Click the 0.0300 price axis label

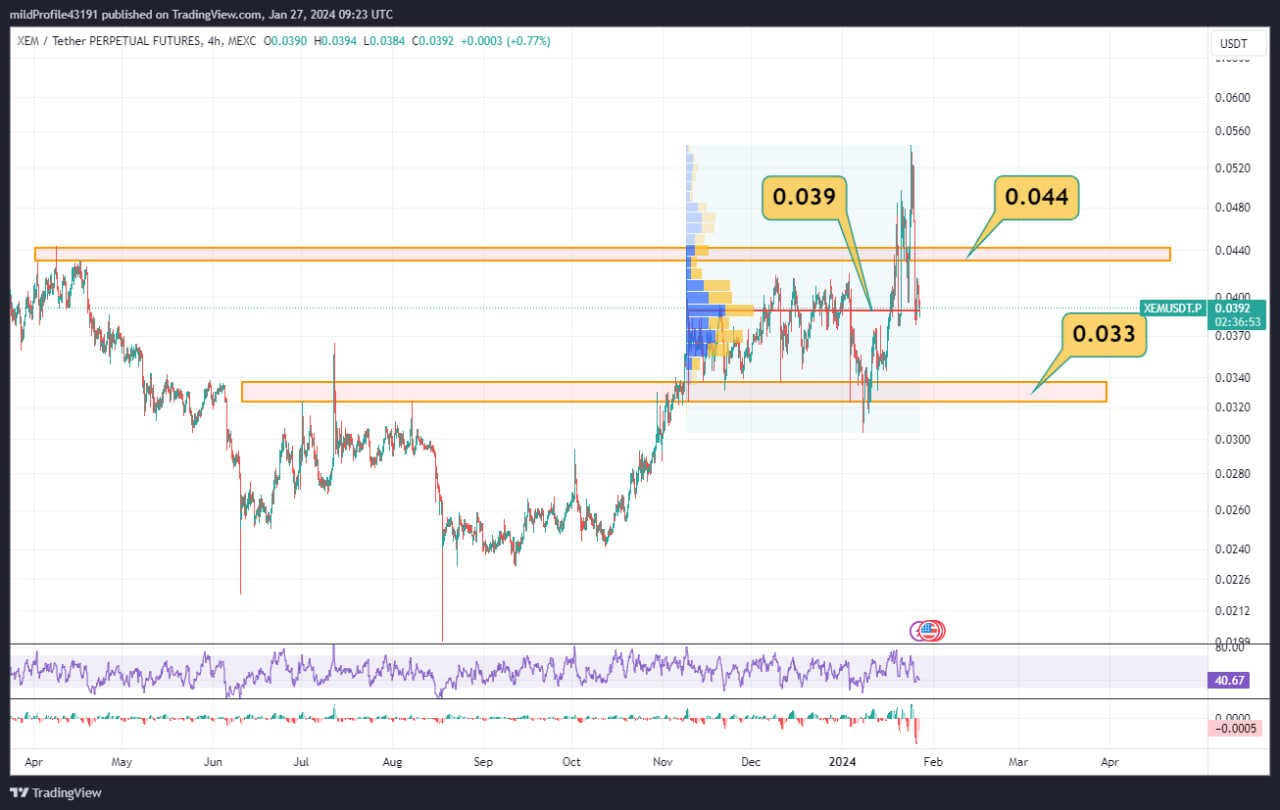[x=1232, y=440]
